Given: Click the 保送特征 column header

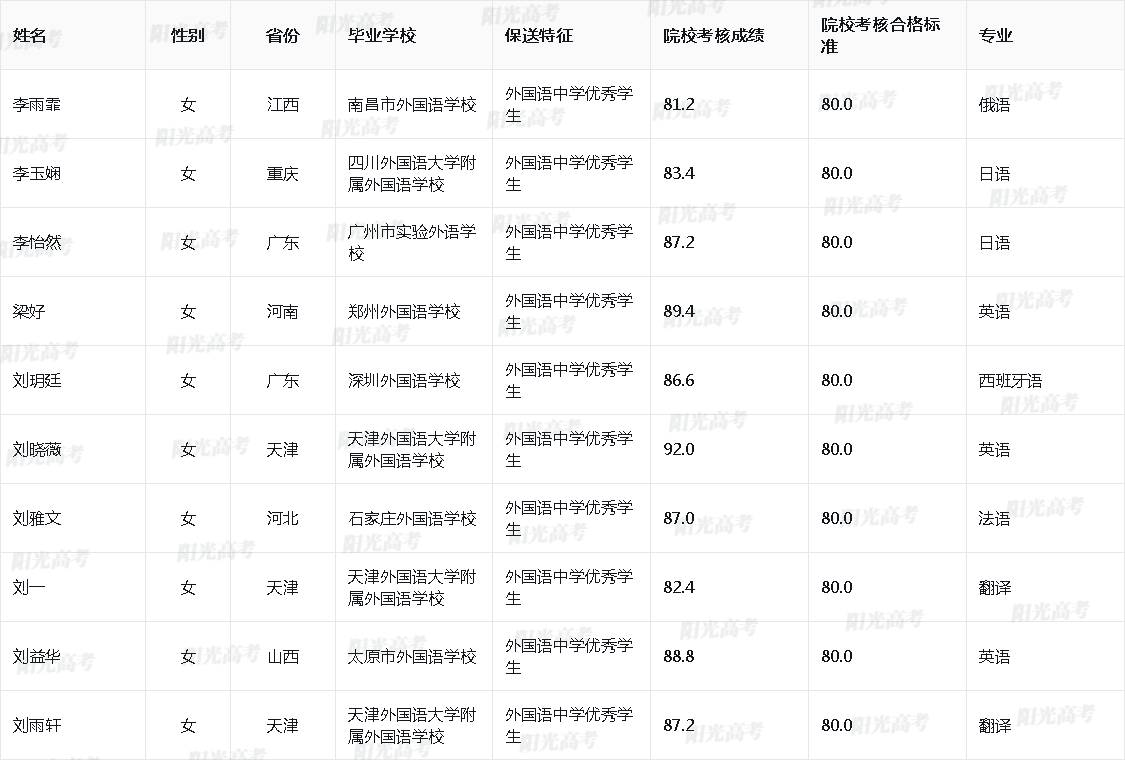Looking at the screenshot, I should pos(539,36).
